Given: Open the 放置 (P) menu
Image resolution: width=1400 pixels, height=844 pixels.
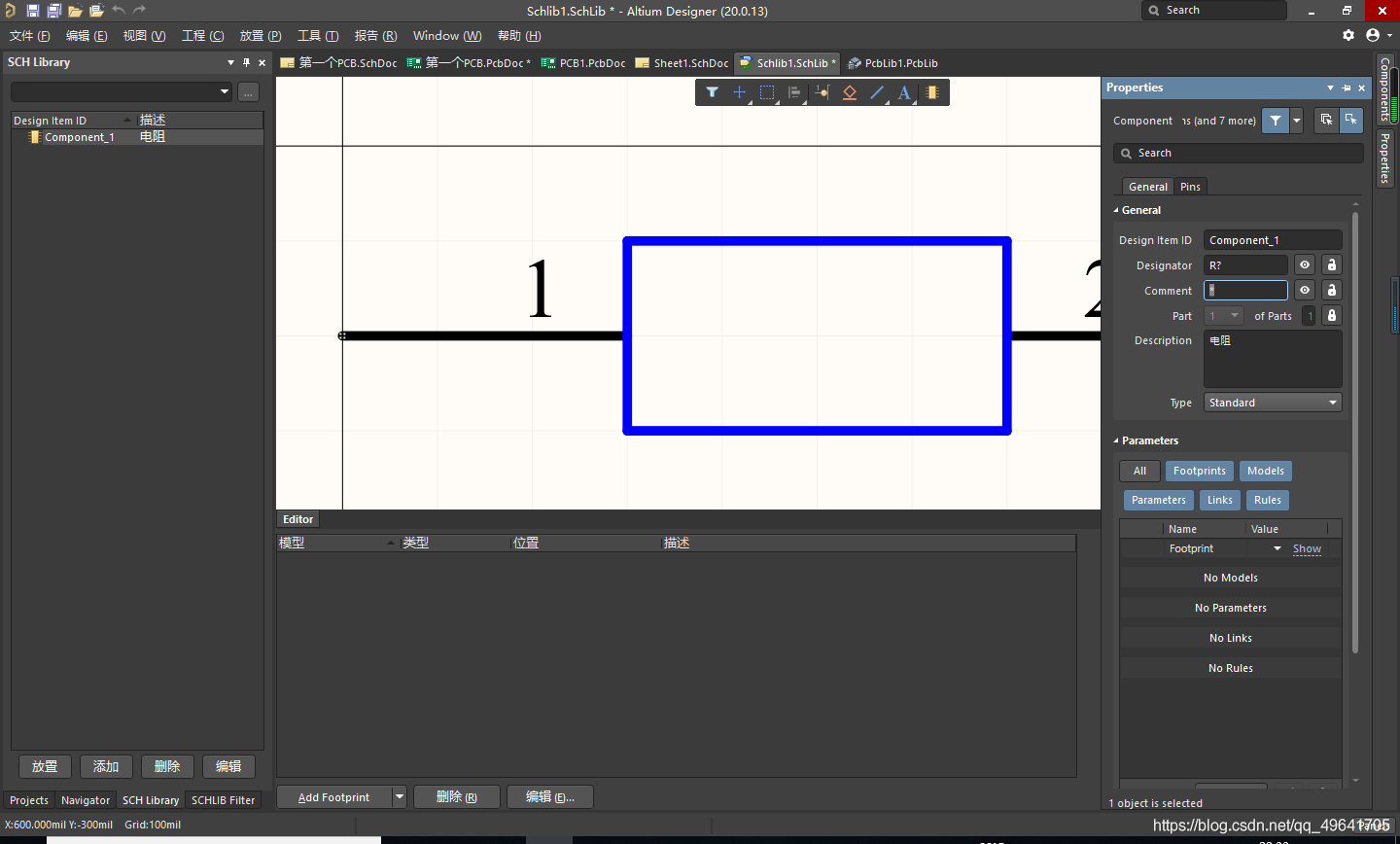Looking at the screenshot, I should click(x=261, y=36).
